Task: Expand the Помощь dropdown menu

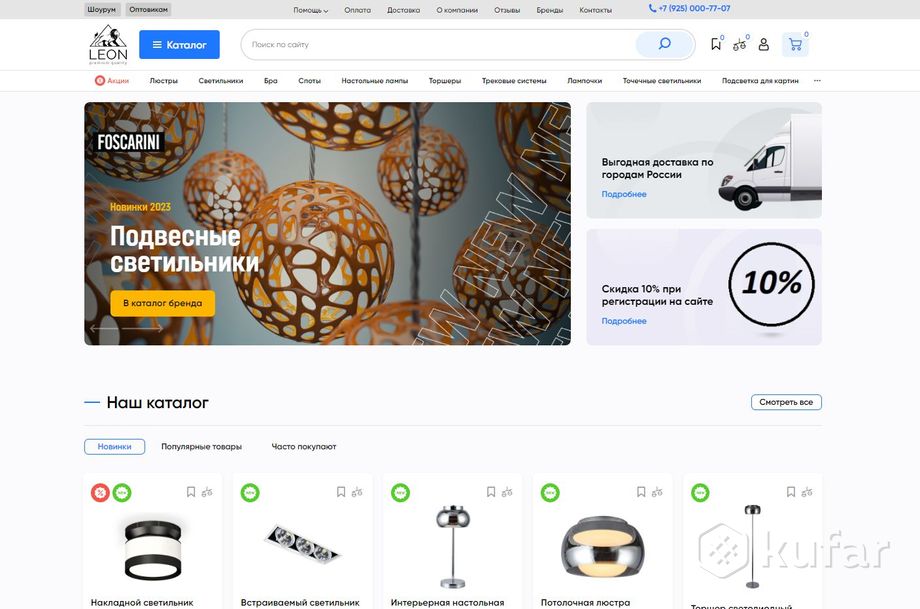Action: click(310, 10)
